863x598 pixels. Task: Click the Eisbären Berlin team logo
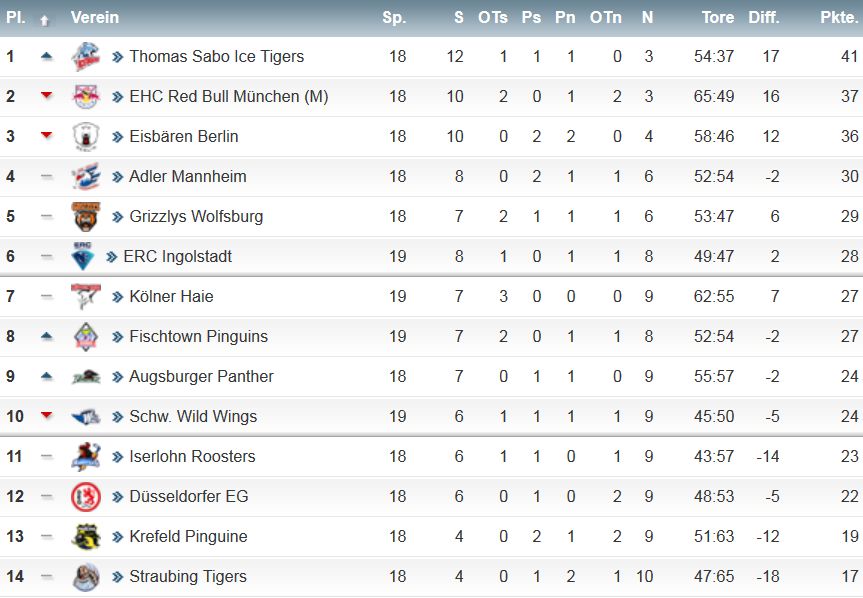click(86, 136)
